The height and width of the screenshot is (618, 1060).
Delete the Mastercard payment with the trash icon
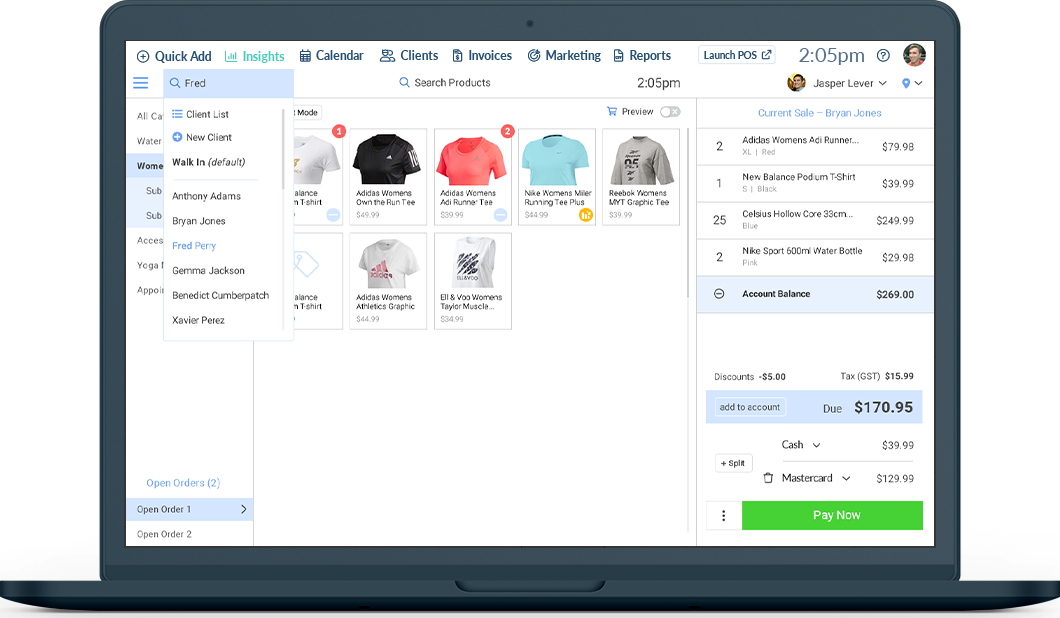pos(768,478)
